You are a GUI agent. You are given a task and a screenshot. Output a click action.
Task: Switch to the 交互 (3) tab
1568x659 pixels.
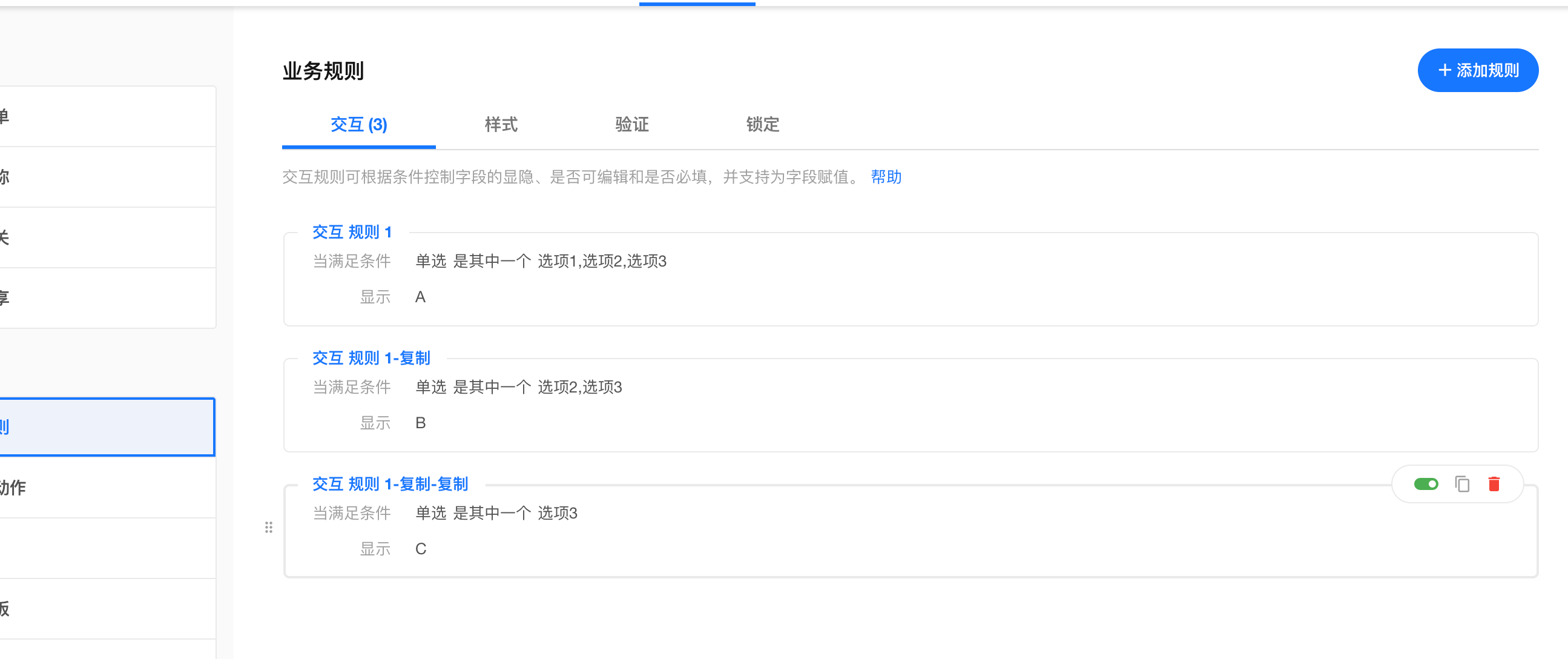358,125
